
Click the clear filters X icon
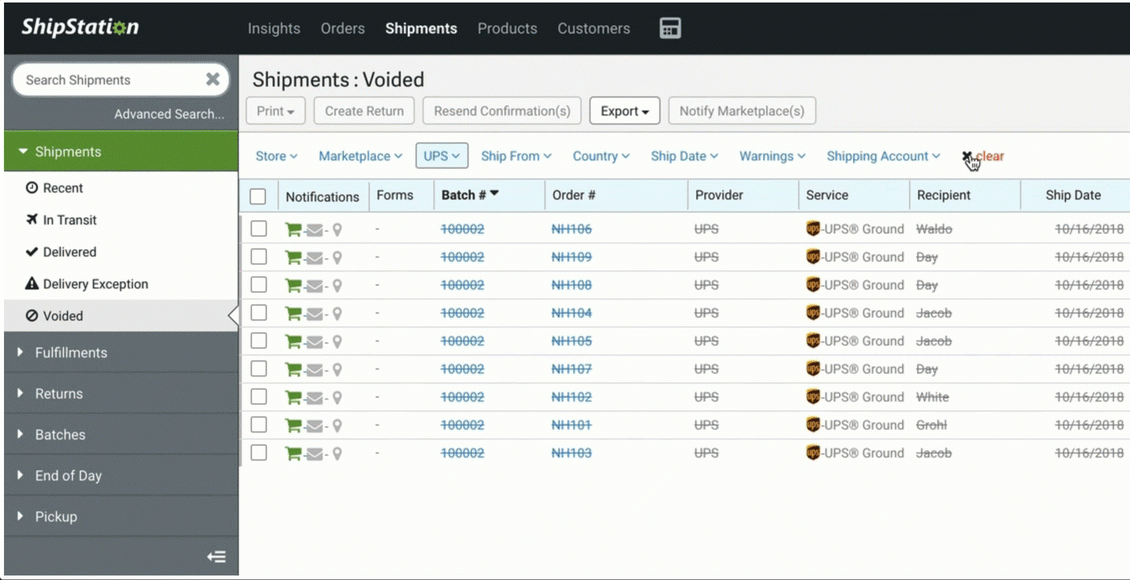(x=966, y=156)
